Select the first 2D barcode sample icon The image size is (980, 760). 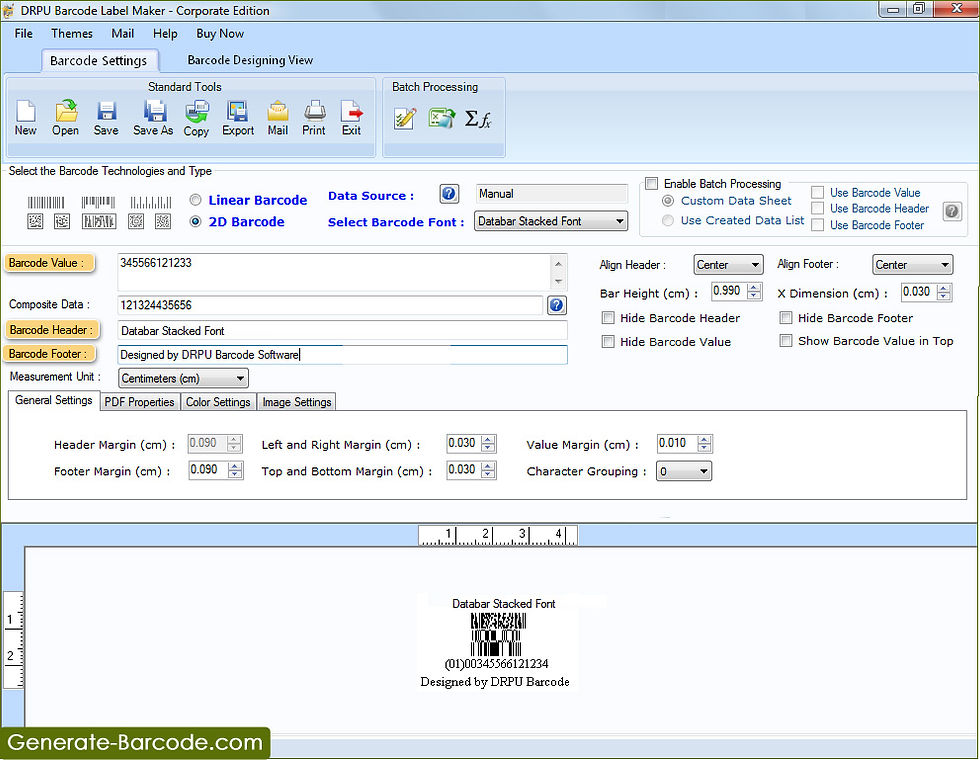click(x=35, y=221)
